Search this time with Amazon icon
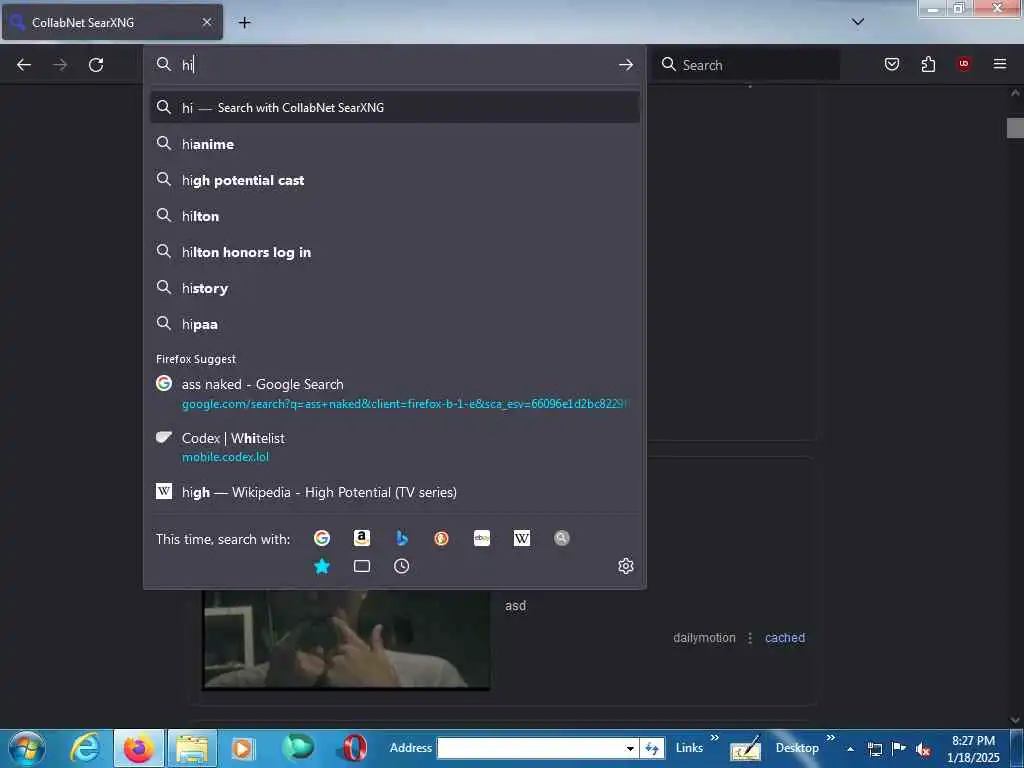 [362, 538]
